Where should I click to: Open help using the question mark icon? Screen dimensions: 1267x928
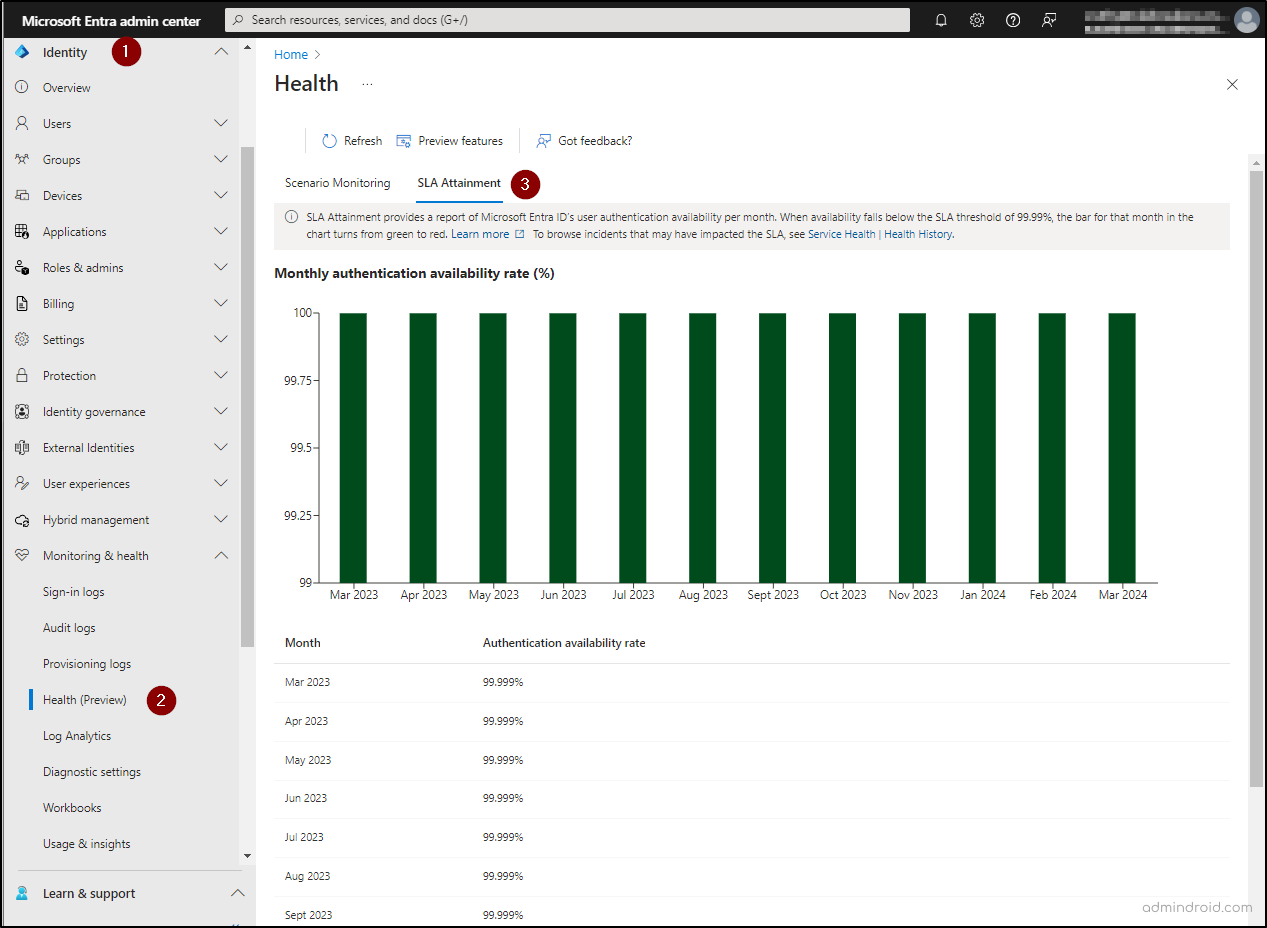pos(1012,19)
